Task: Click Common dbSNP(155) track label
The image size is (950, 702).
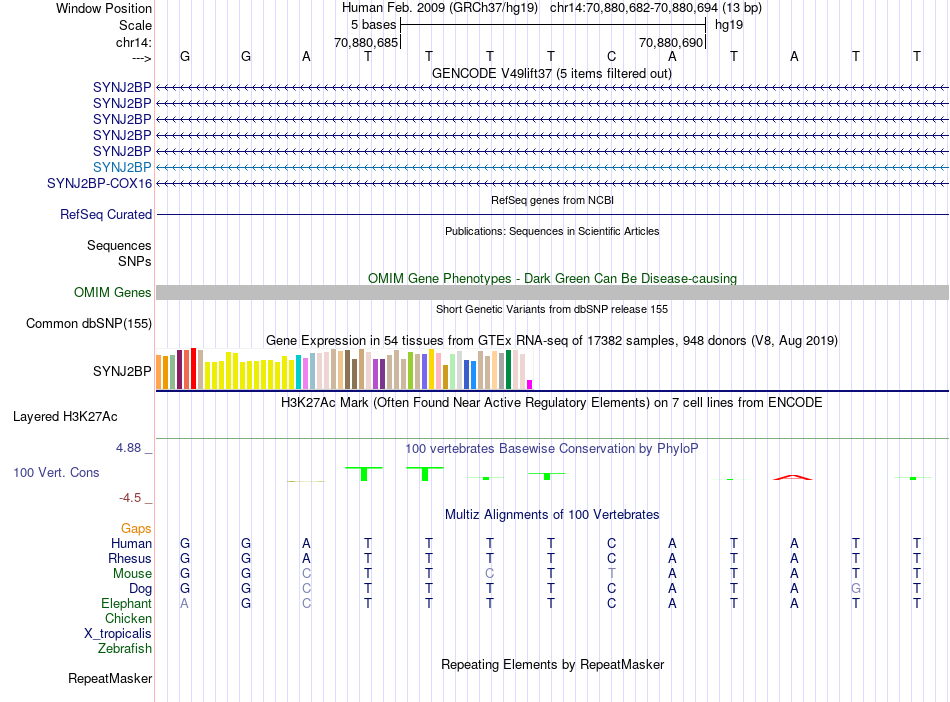Action: [88, 323]
